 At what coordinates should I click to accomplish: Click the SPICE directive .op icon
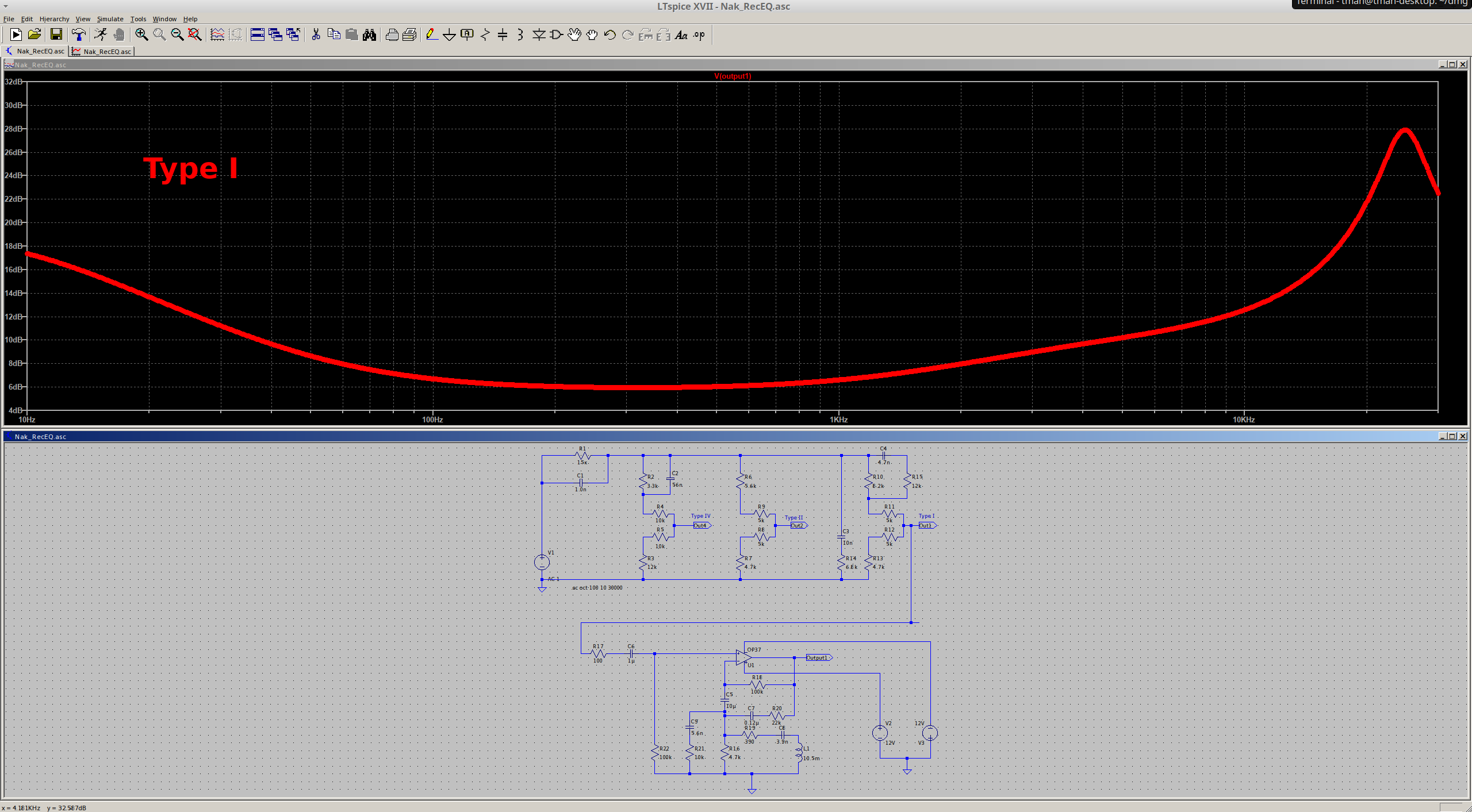[x=699, y=35]
